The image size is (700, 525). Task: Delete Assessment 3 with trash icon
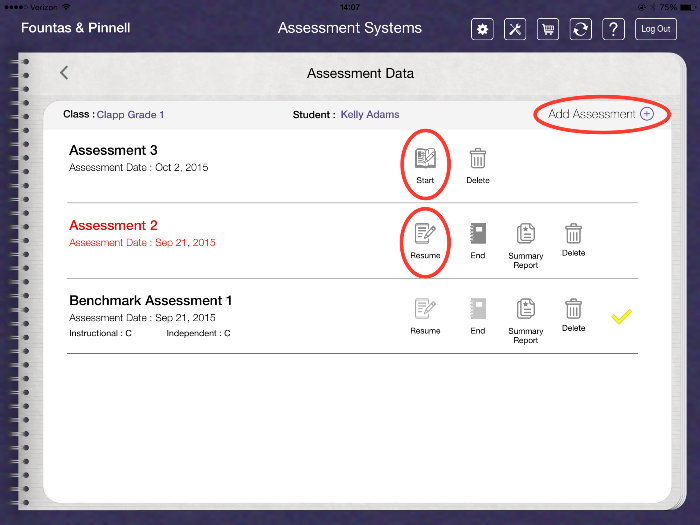click(478, 166)
